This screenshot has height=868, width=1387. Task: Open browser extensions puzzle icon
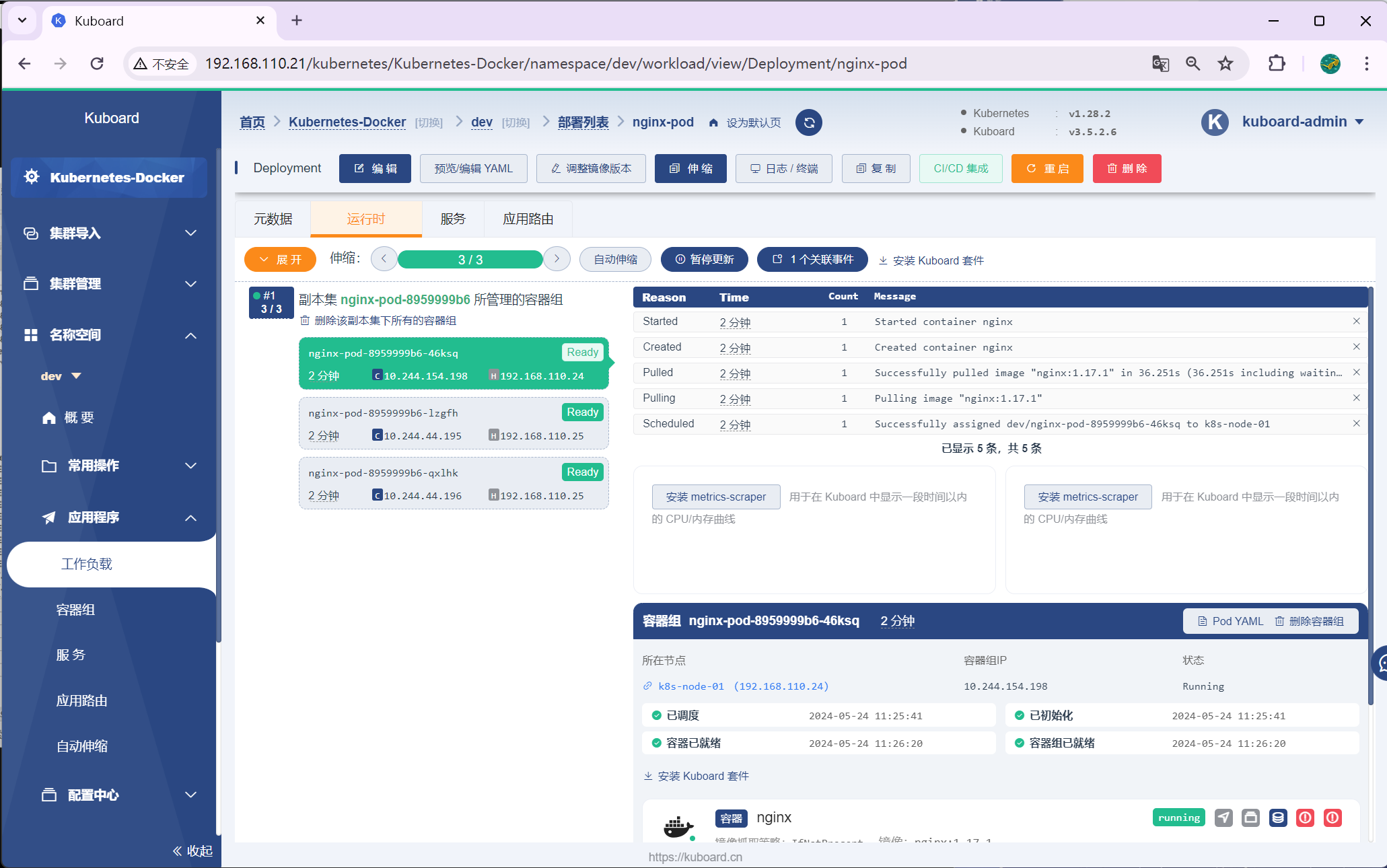coord(1276,63)
